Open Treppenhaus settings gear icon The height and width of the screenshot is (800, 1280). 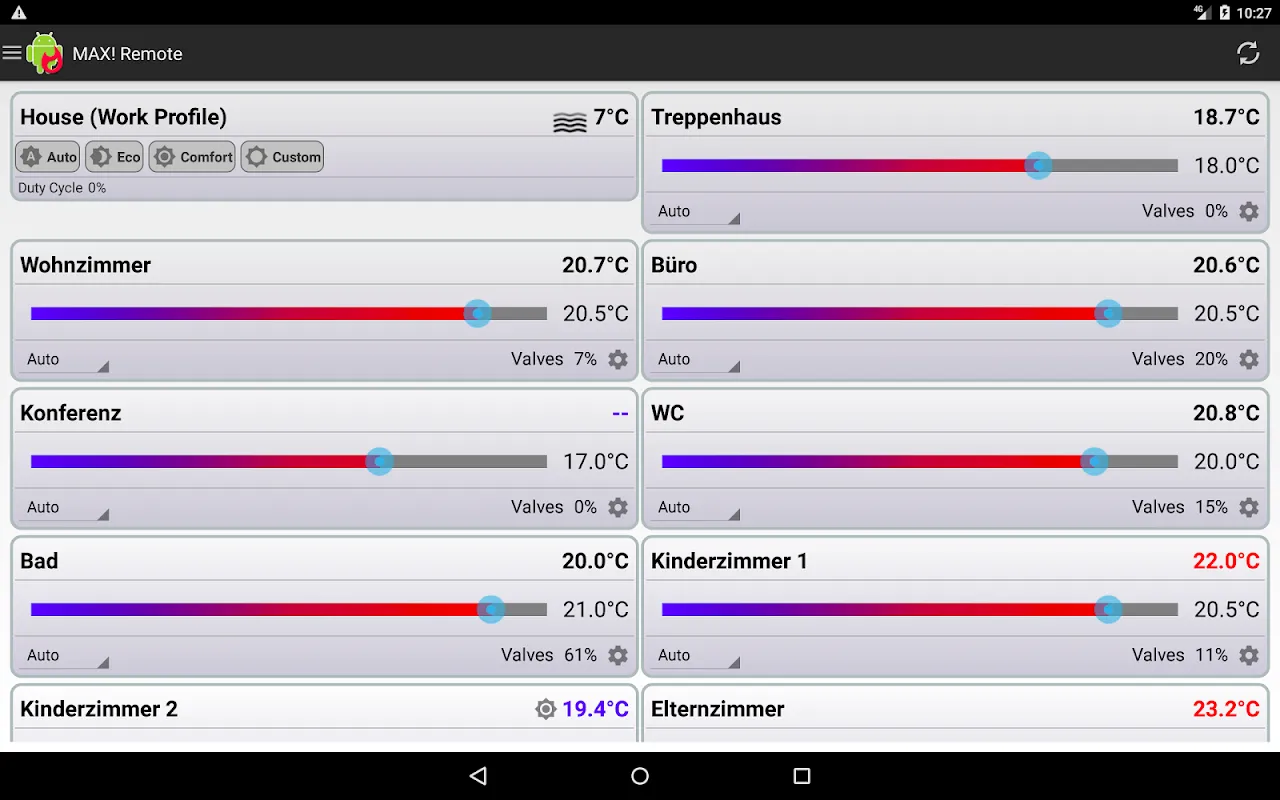coord(1249,211)
